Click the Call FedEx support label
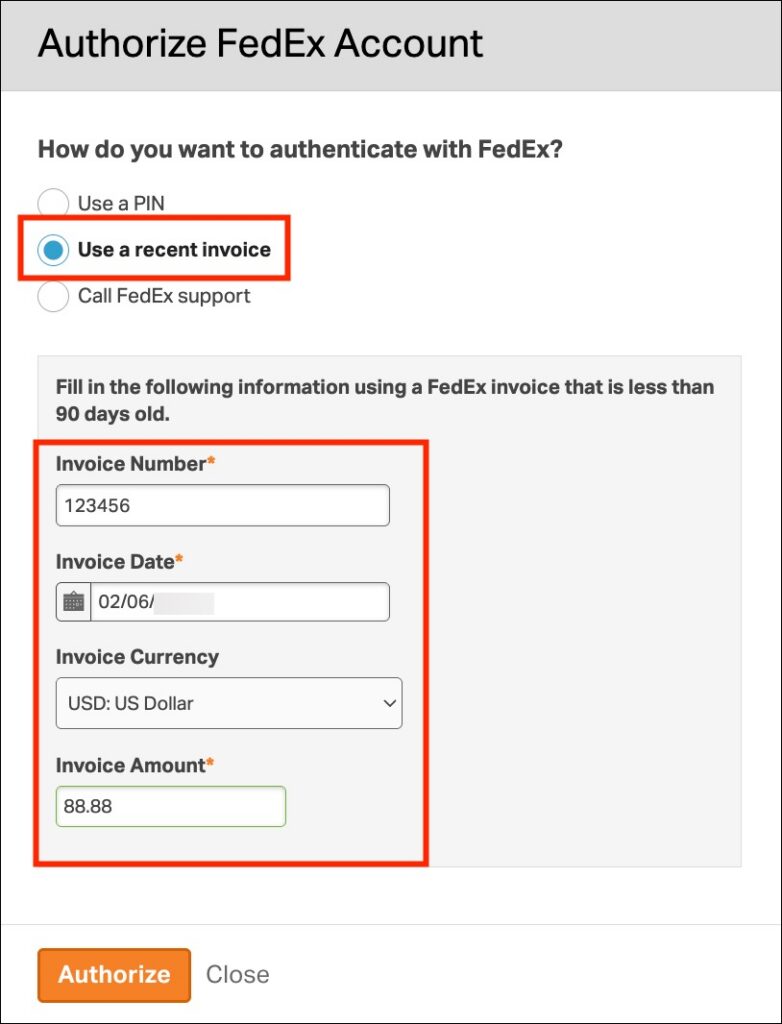 164,296
